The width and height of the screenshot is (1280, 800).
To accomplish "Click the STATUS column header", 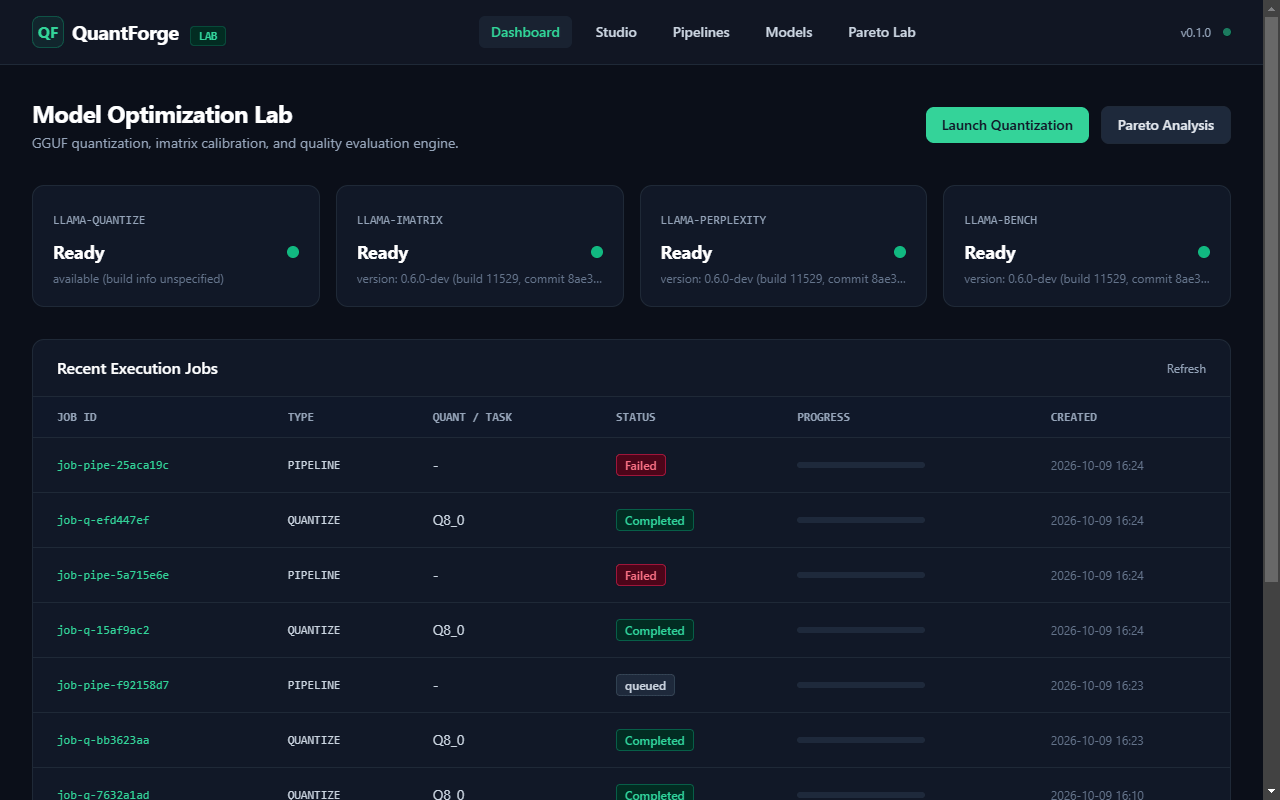I will pyautogui.click(x=636, y=417).
